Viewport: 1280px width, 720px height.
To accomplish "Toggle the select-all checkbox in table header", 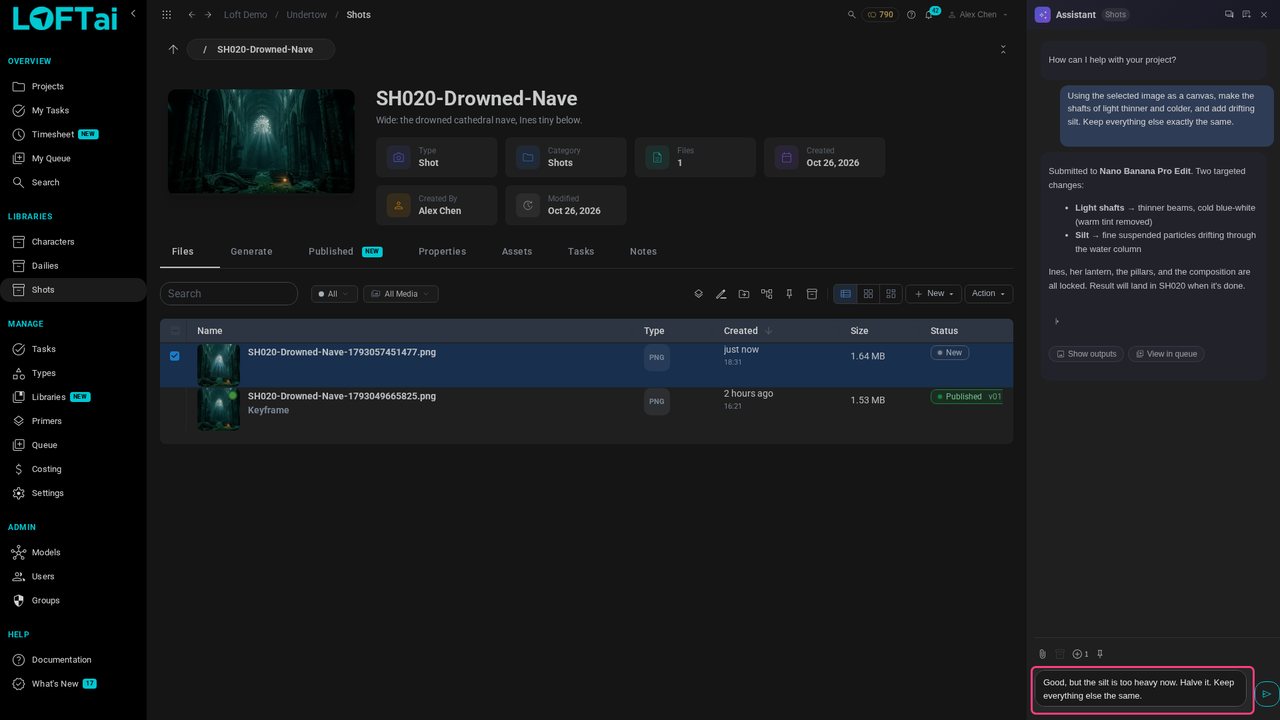I will [x=175, y=331].
